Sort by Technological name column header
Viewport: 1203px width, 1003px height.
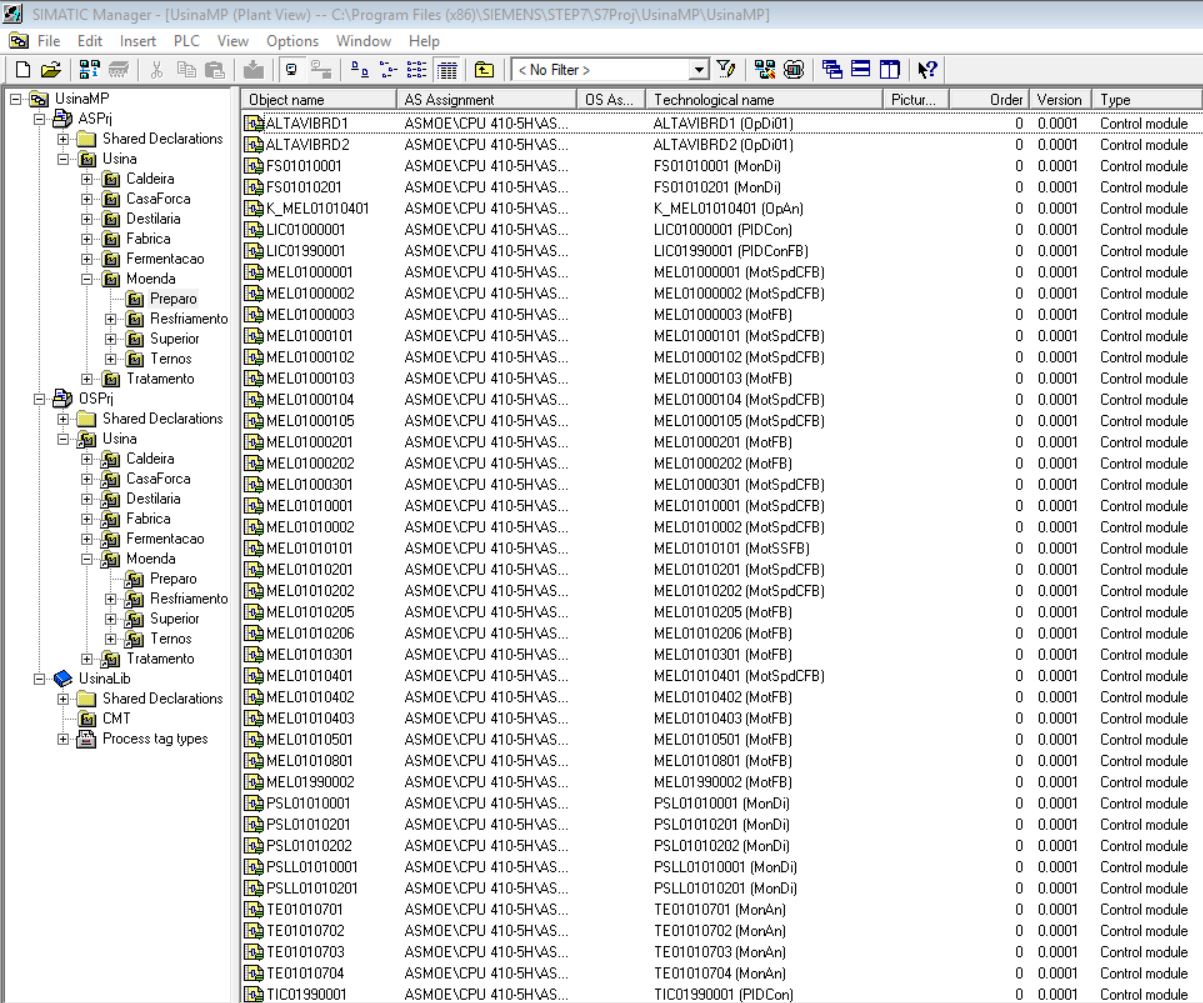click(765, 100)
